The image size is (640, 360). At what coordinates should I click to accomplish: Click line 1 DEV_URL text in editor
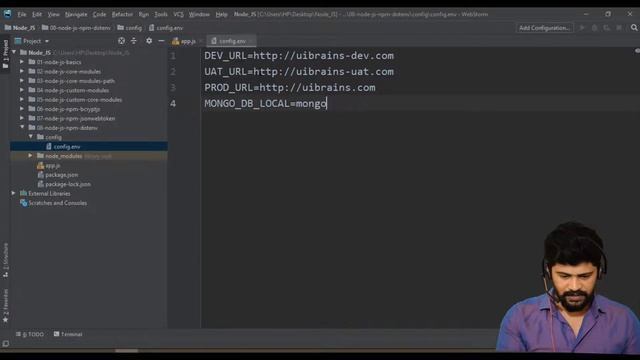pyautogui.click(x=299, y=56)
